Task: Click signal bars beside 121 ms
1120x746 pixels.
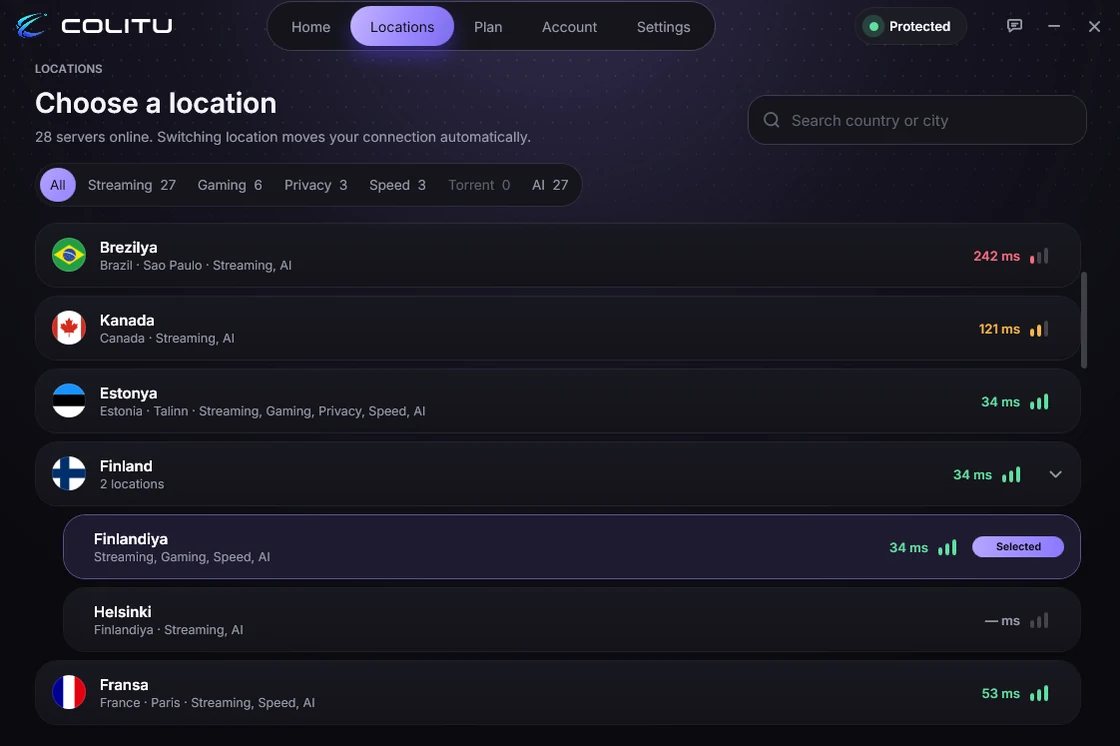Action: pyautogui.click(x=1039, y=329)
